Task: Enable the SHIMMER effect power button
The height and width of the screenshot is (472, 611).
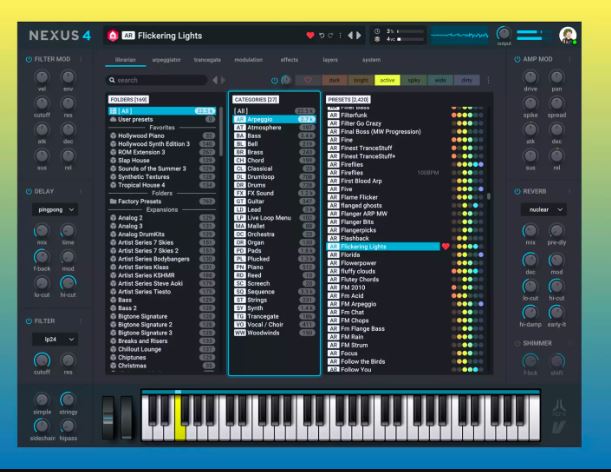Action: tap(517, 343)
